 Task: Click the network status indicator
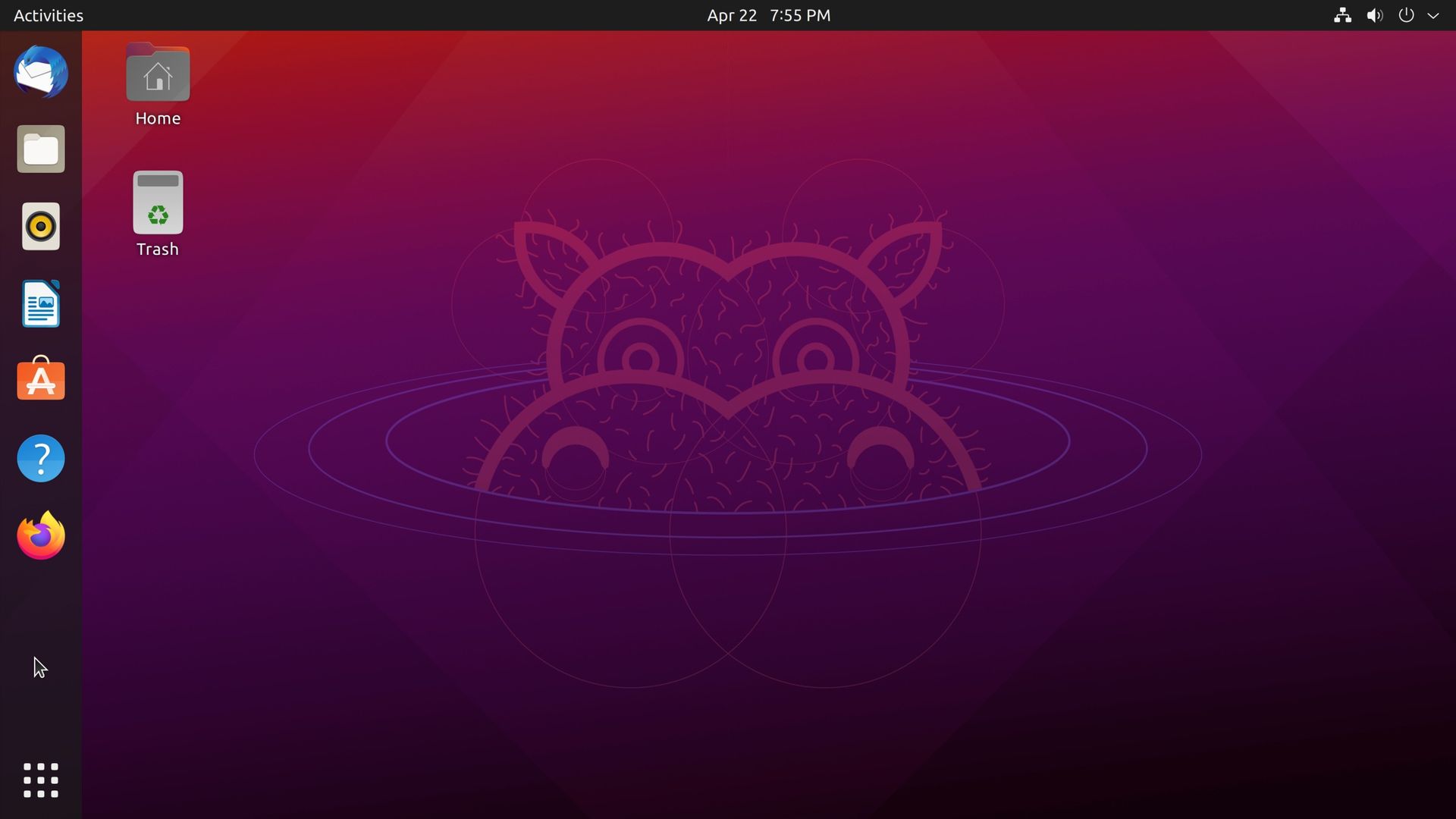click(1341, 15)
